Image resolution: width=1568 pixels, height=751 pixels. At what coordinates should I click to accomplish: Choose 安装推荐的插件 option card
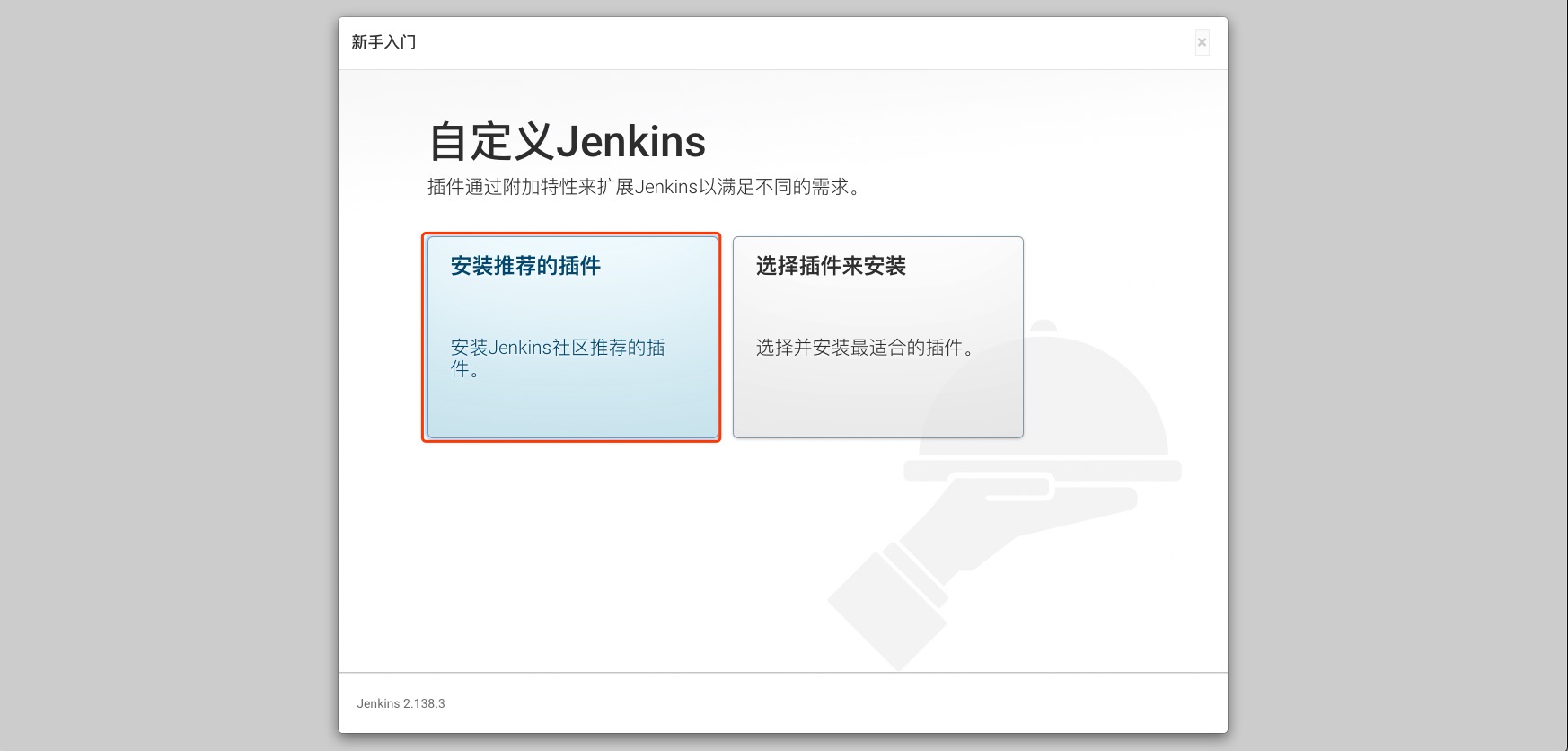pos(572,337)
